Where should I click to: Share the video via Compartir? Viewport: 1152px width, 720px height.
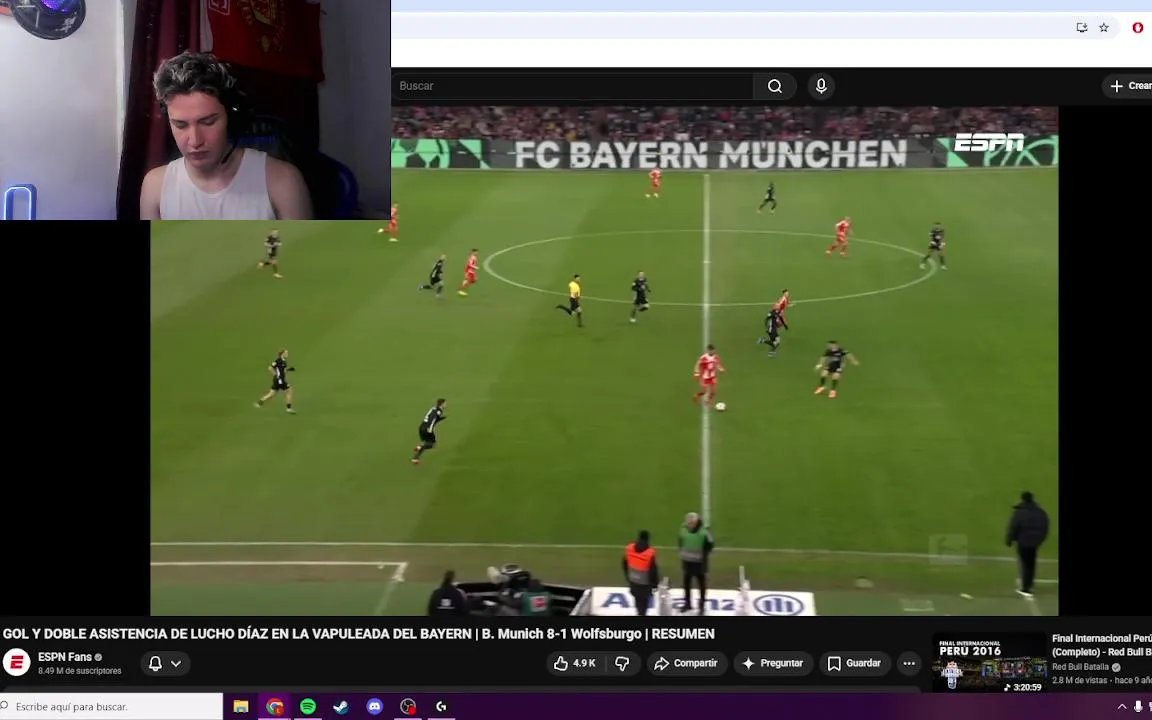(x=687, y=663)
